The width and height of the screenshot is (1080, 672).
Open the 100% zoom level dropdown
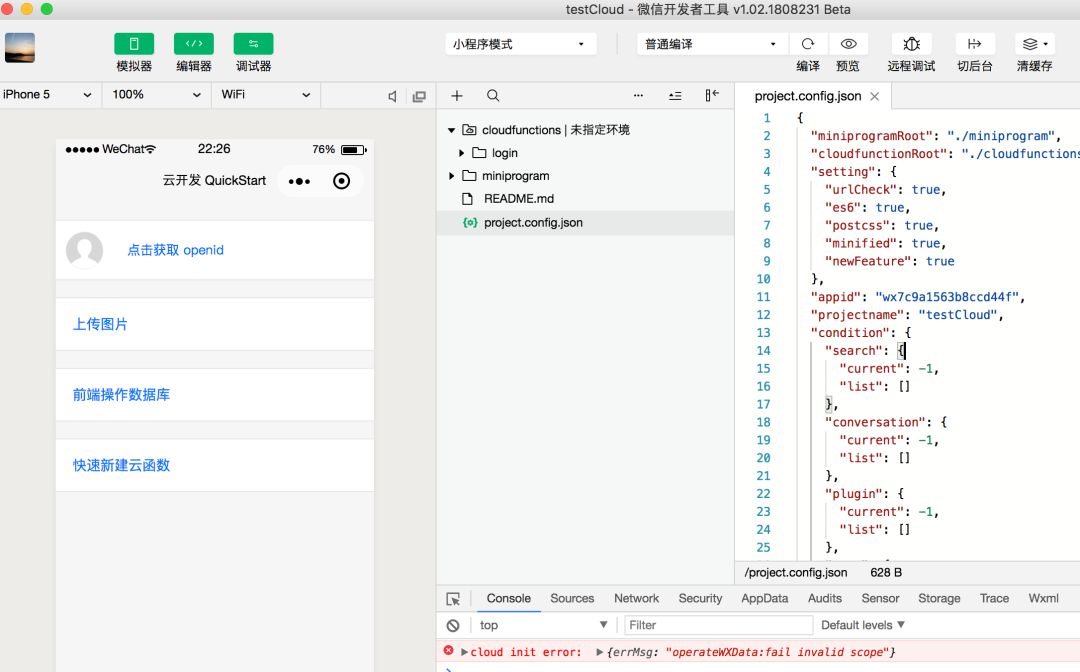pos(156,95)
